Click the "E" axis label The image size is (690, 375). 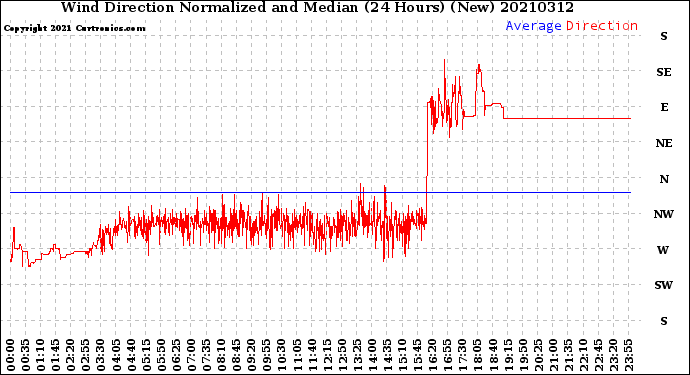point(664,107)
